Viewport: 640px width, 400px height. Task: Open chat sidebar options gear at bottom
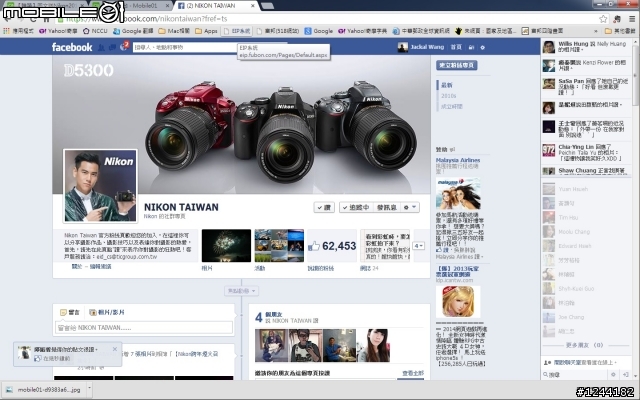(x=613, y=374)
